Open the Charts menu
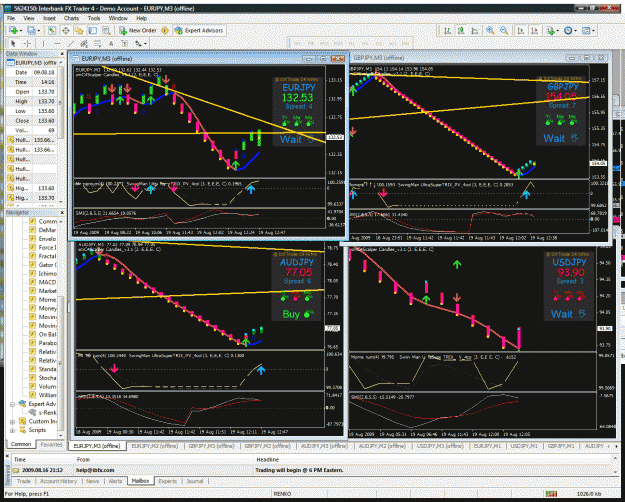Image resolution: width=625 pixels, height=502 pixels. (x=71, y=18)
